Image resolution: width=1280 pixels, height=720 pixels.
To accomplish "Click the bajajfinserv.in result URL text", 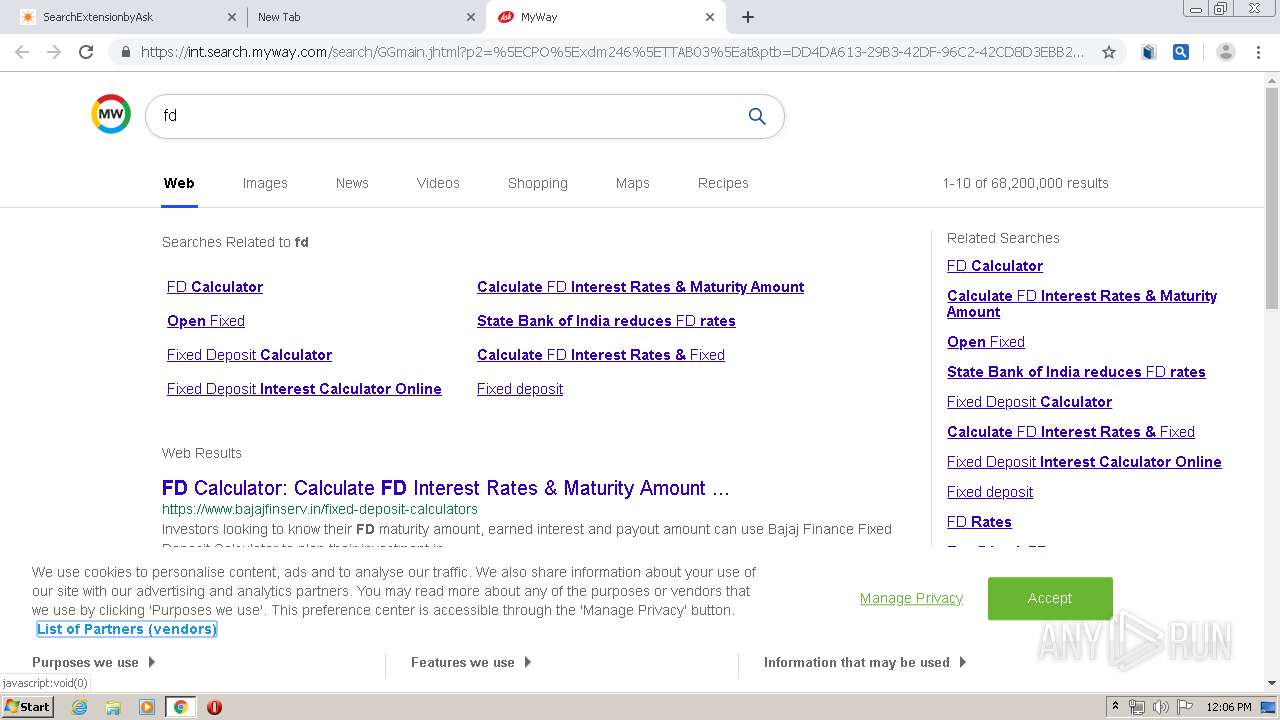I will pos(320,509).
